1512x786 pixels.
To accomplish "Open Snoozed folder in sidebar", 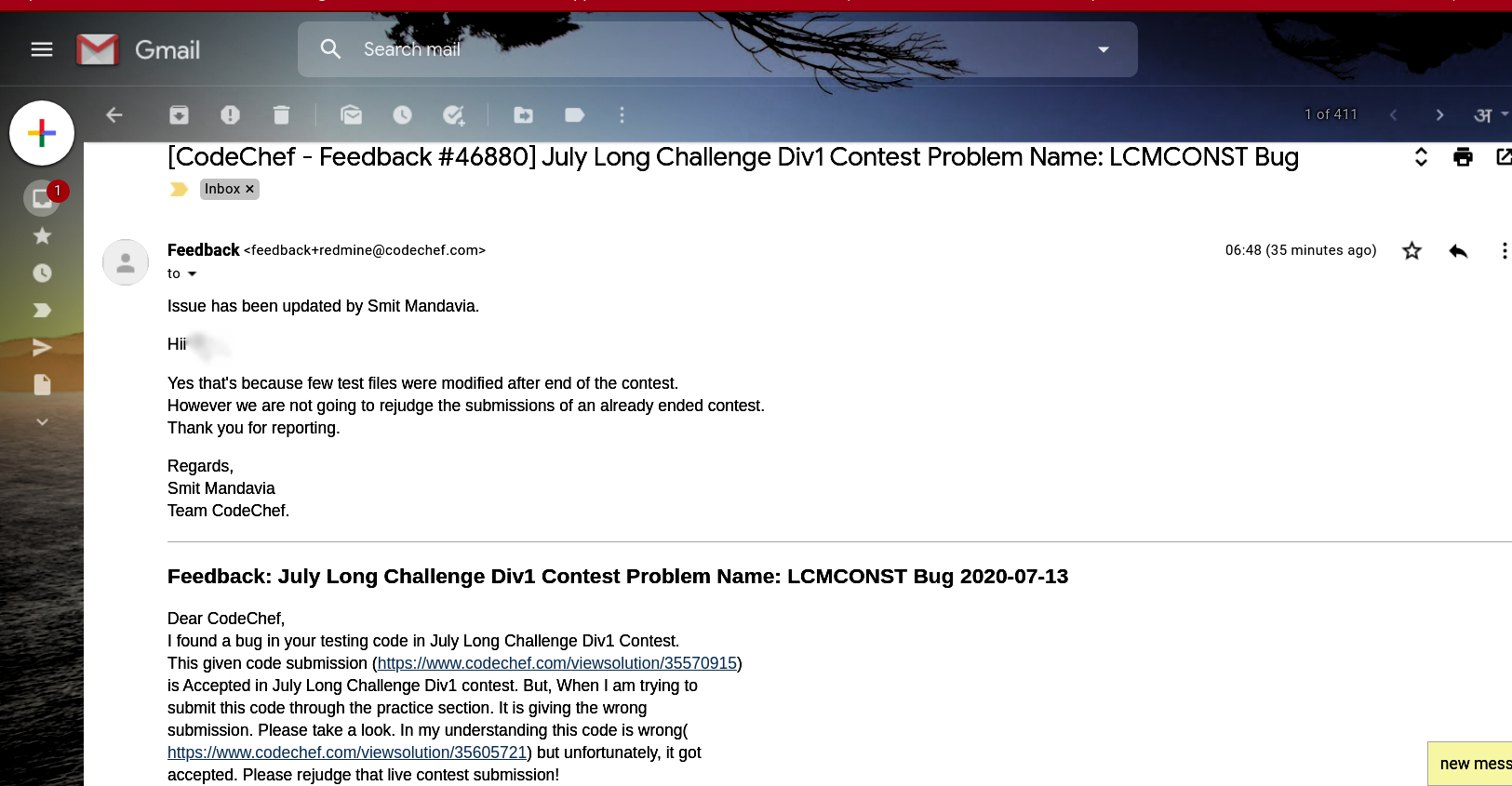I will 42,273.
